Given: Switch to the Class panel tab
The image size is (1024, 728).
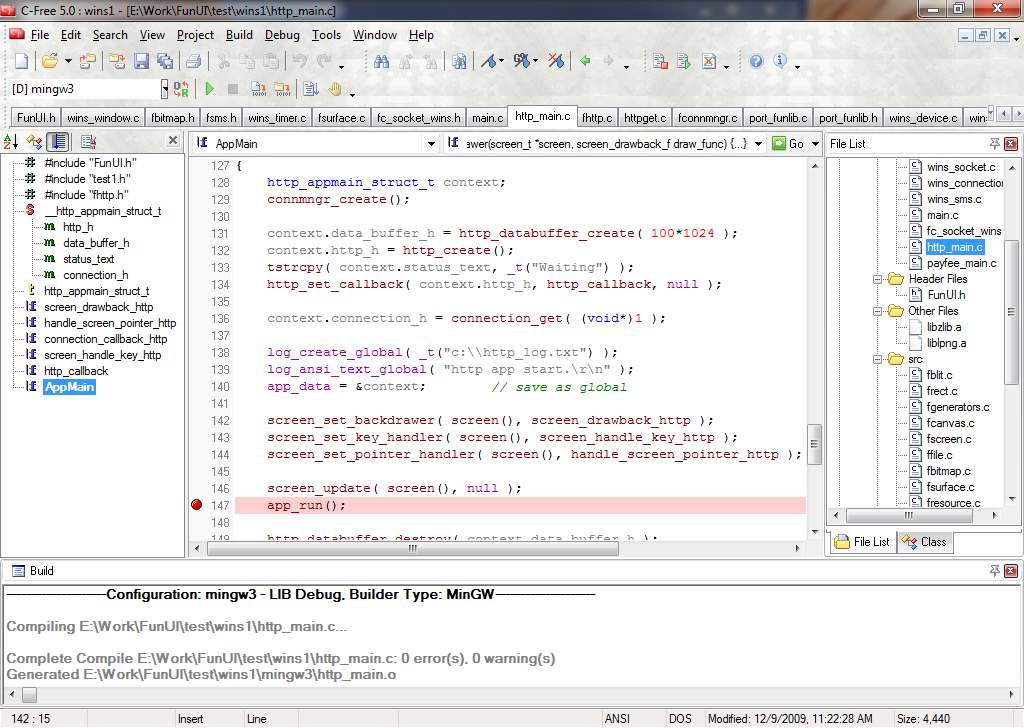Looking at the screenshot, I should 925,542.
